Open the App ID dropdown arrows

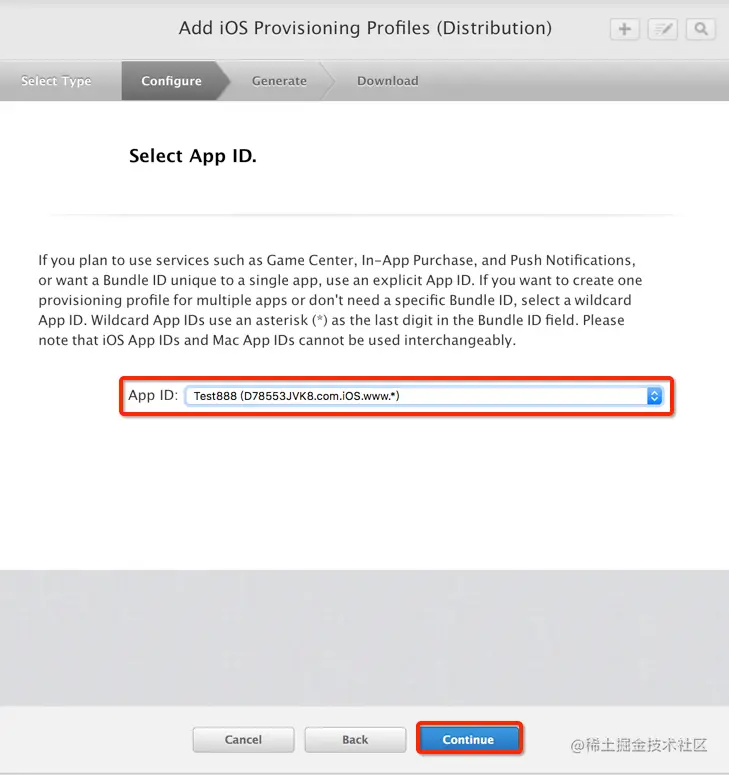[x=654, y=396]
